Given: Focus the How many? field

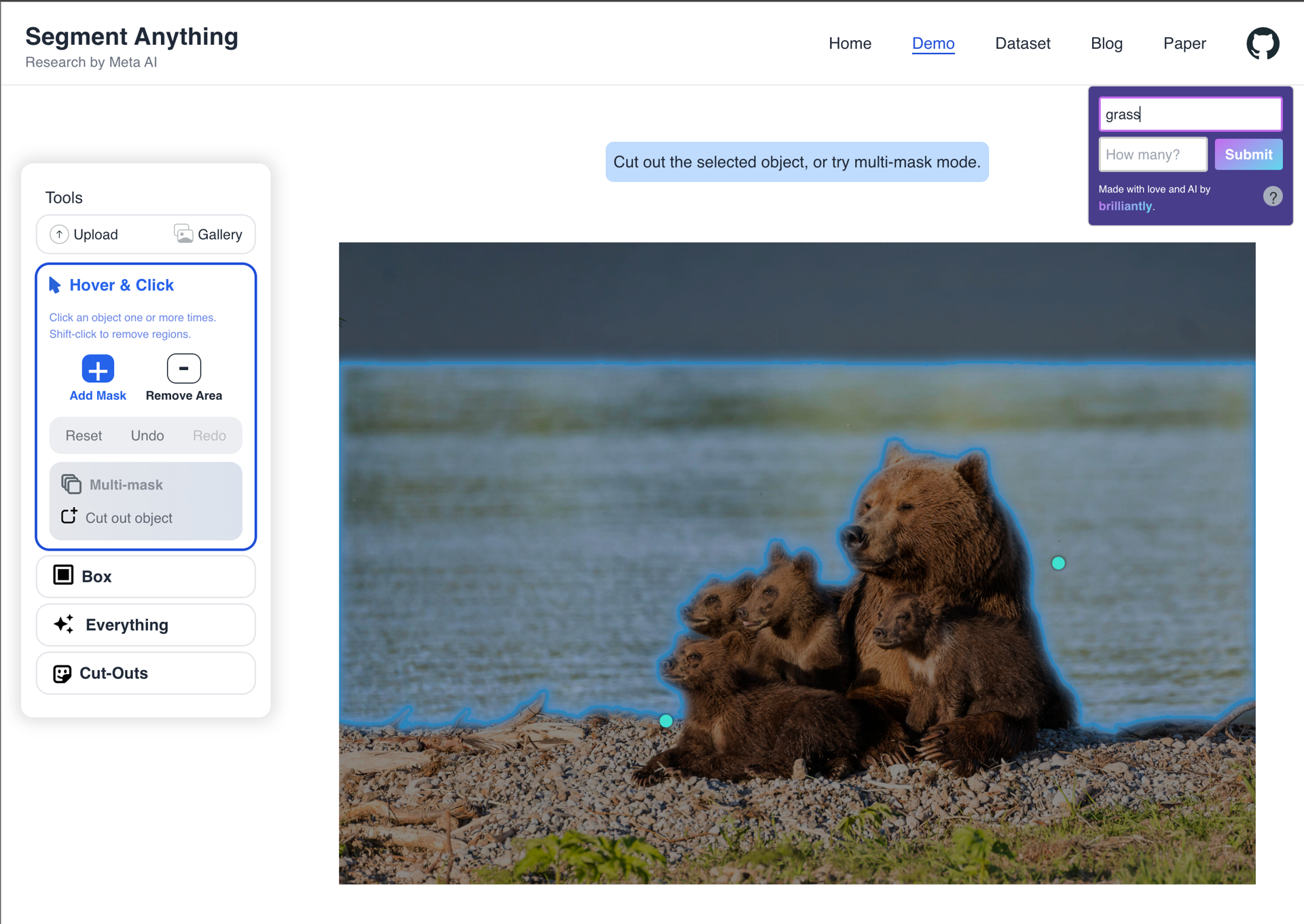Looking at the screenshot, I should (x=1153, y=155).
